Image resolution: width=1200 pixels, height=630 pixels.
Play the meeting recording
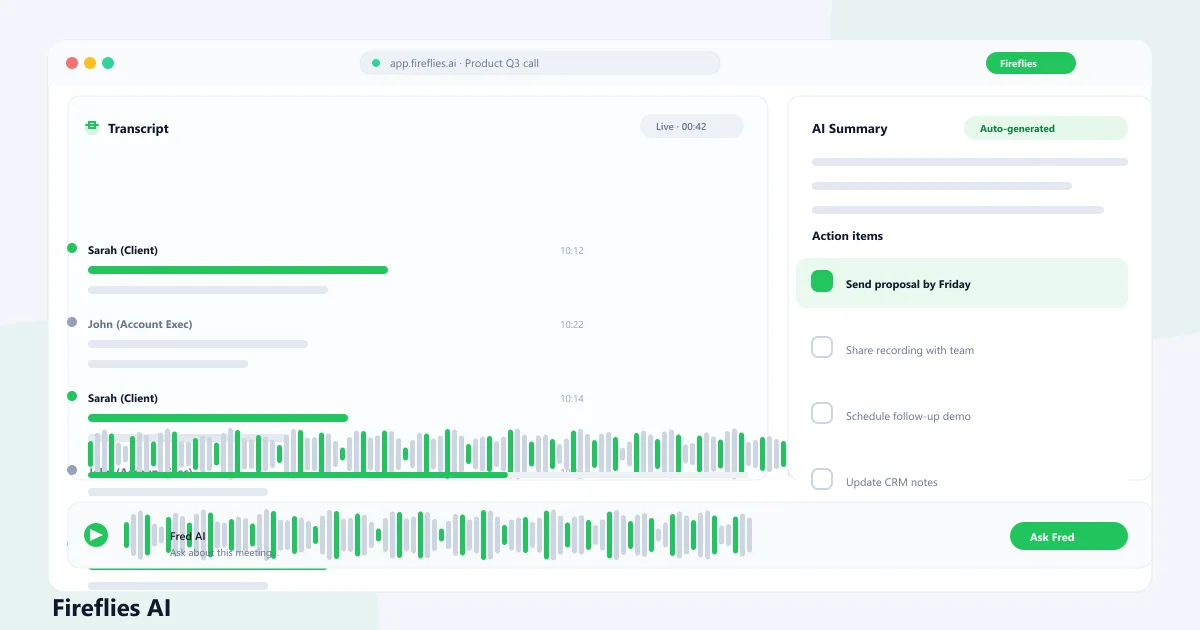point(96,535)
